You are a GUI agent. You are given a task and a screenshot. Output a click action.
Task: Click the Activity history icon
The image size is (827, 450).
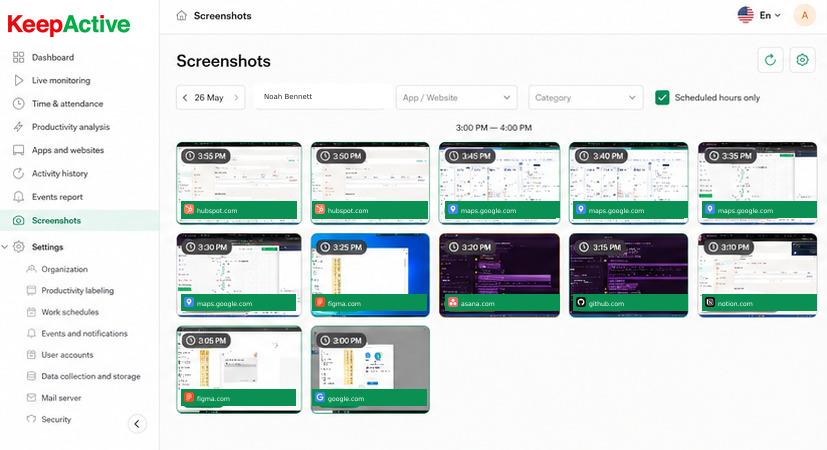point(18,173)
